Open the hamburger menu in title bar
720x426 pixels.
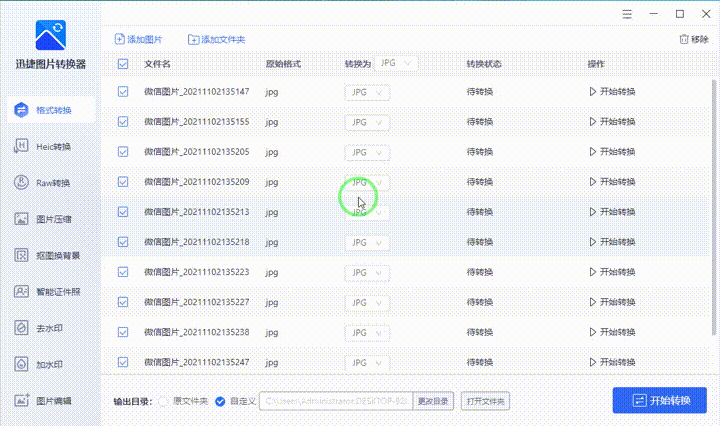627,14
